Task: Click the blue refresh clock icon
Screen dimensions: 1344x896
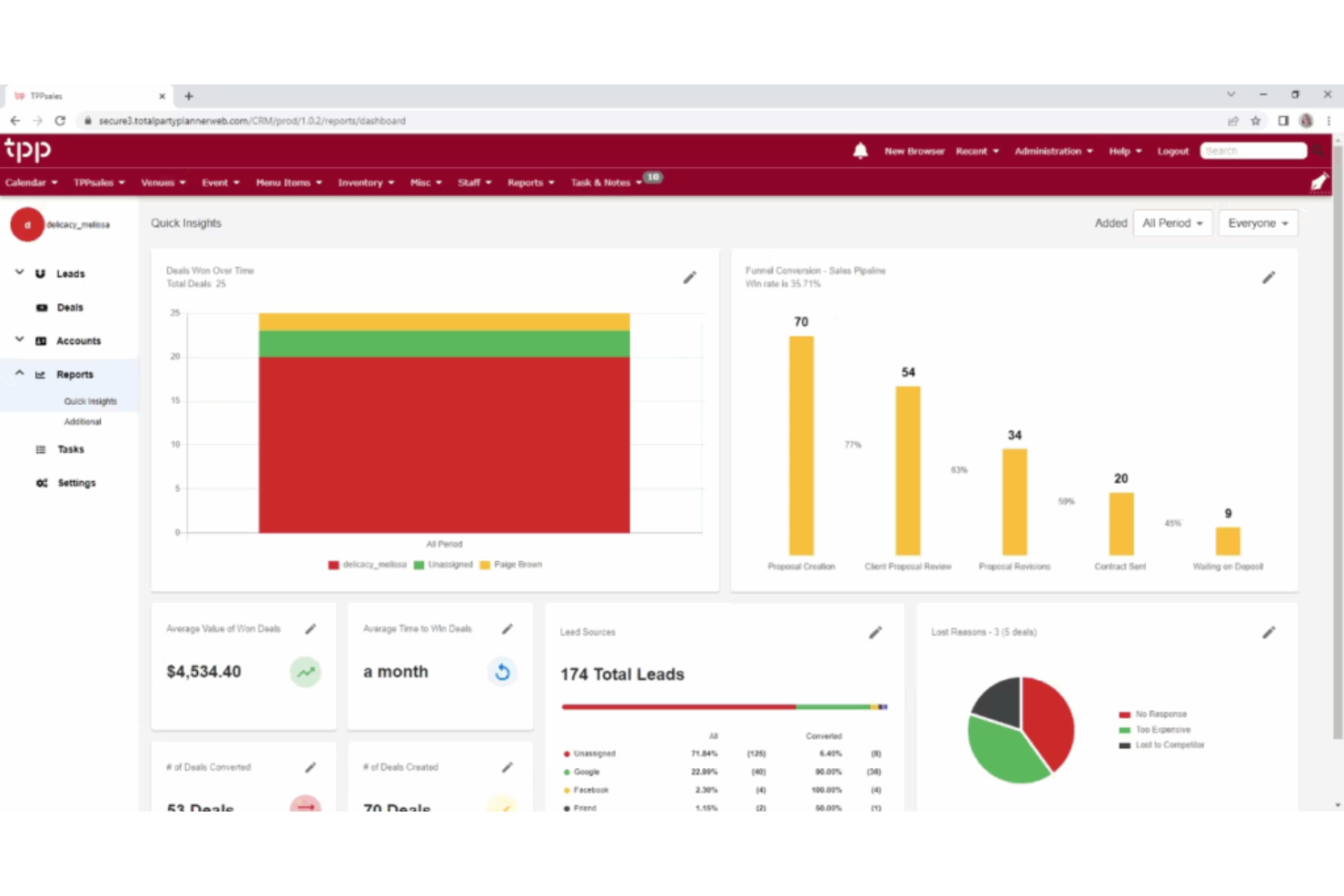Action: pyautogui.click(x=502, y=672)
